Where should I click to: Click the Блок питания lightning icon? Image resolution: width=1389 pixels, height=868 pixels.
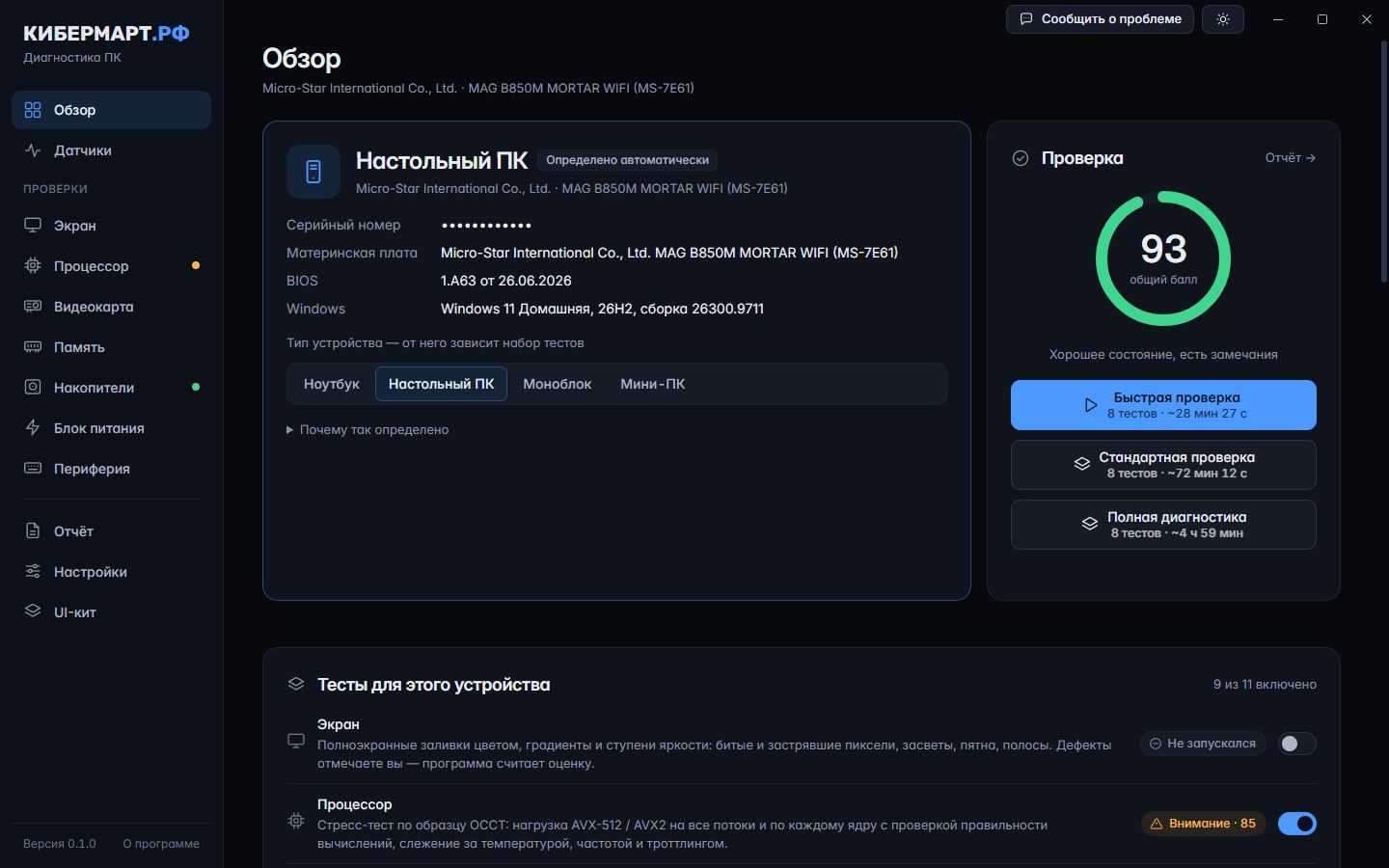33,428
